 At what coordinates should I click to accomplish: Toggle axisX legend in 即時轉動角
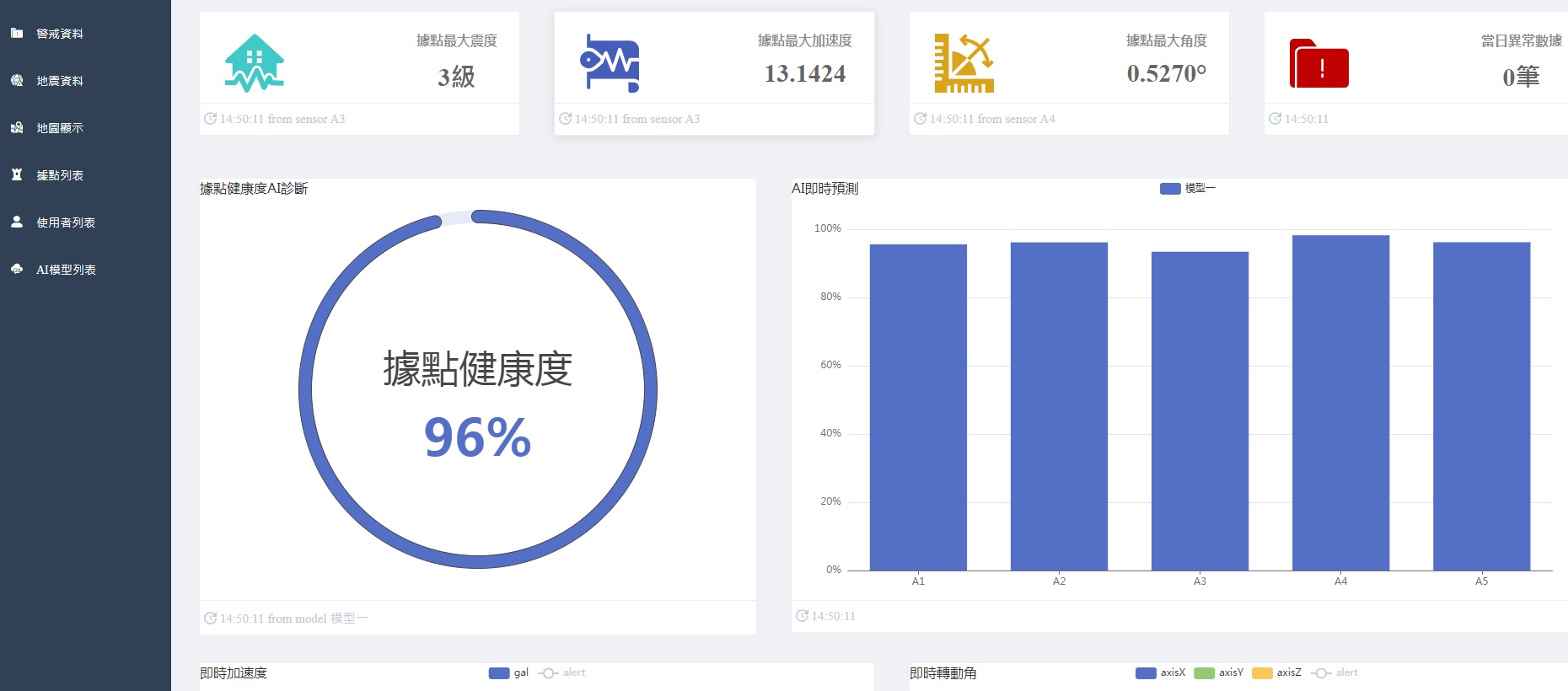(1160, 672)
